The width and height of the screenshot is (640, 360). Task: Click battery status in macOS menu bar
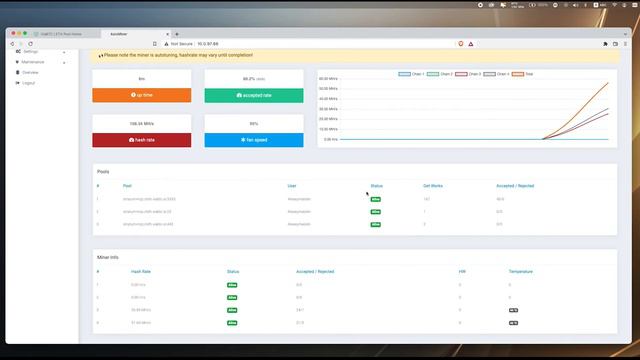point(538,5)
